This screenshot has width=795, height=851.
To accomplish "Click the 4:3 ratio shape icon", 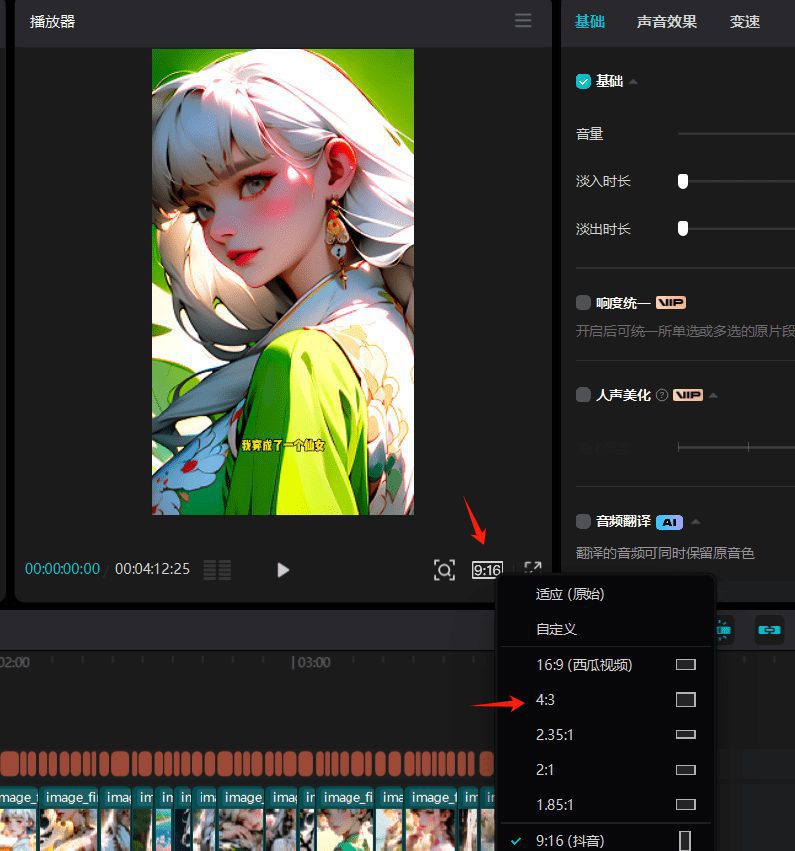I will (685, 700).
